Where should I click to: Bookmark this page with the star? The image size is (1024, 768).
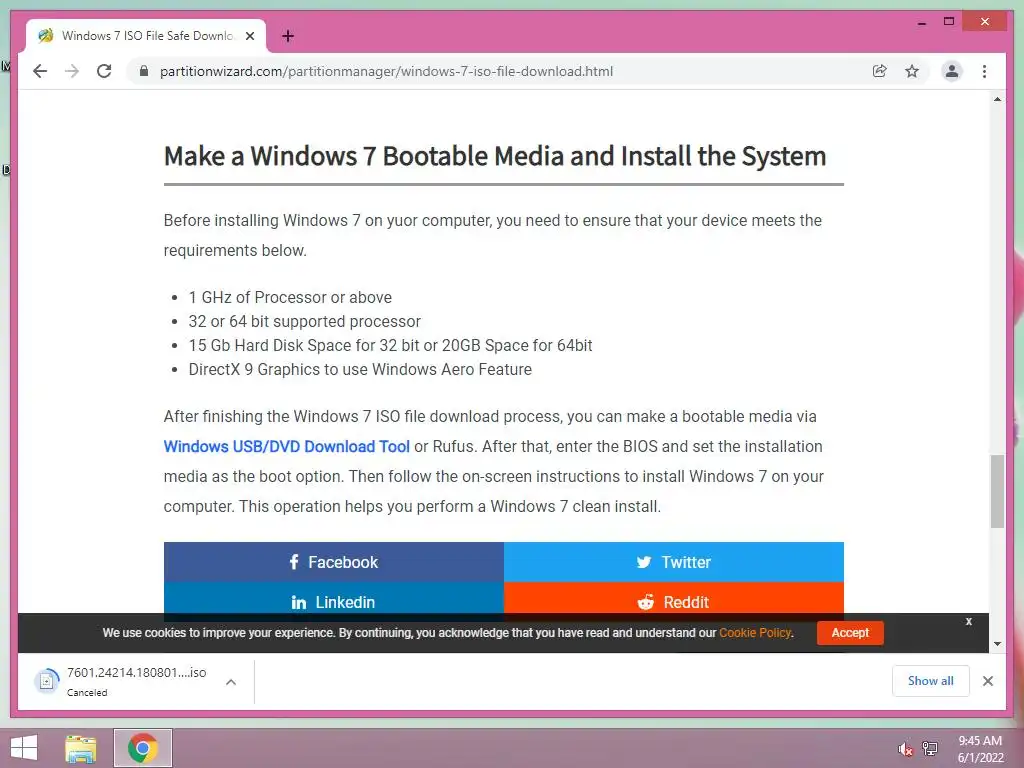tap(912, 71)
